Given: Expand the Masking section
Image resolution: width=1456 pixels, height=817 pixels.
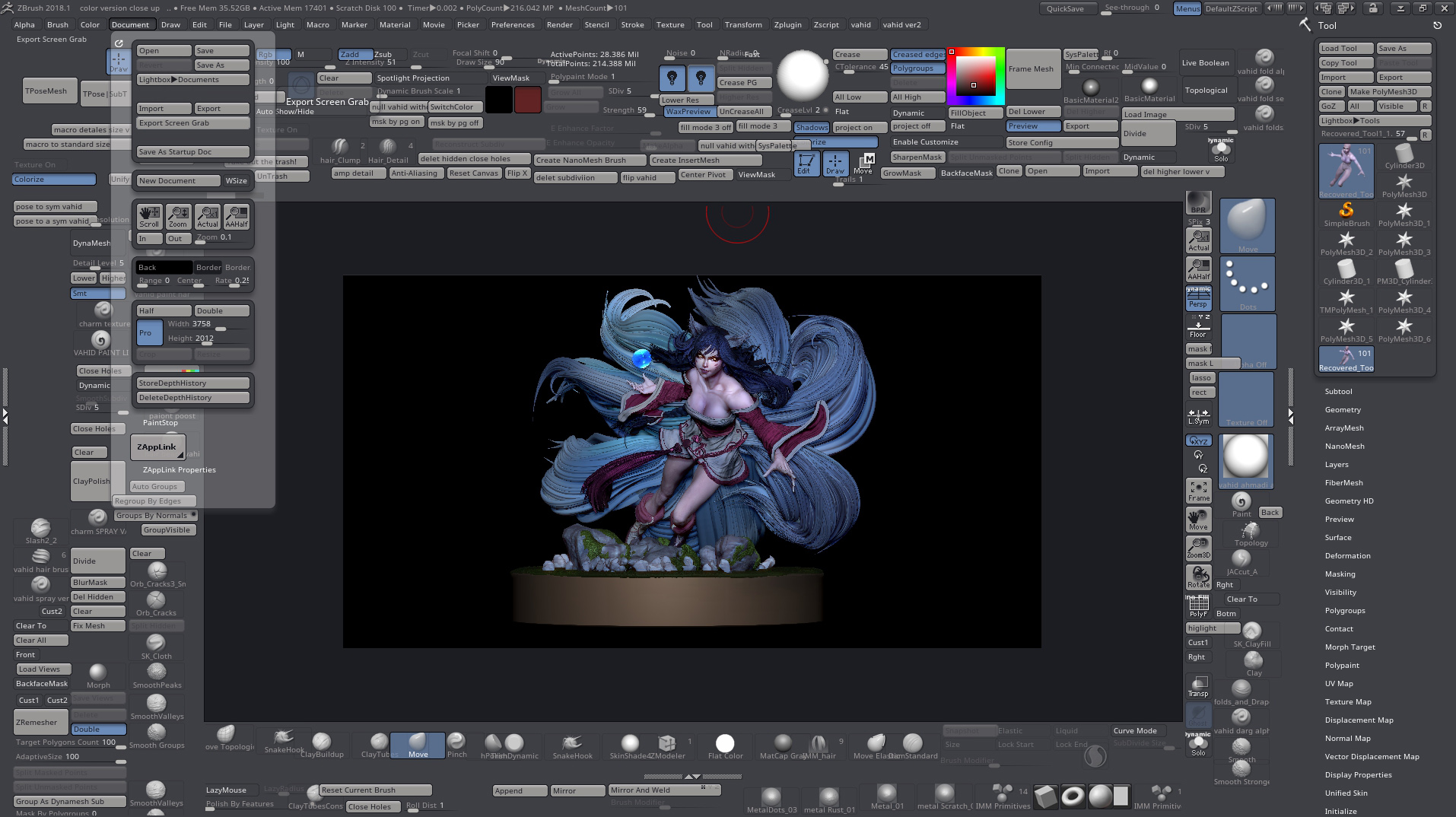Looking at the screenshot, I should coord(1340,574).
